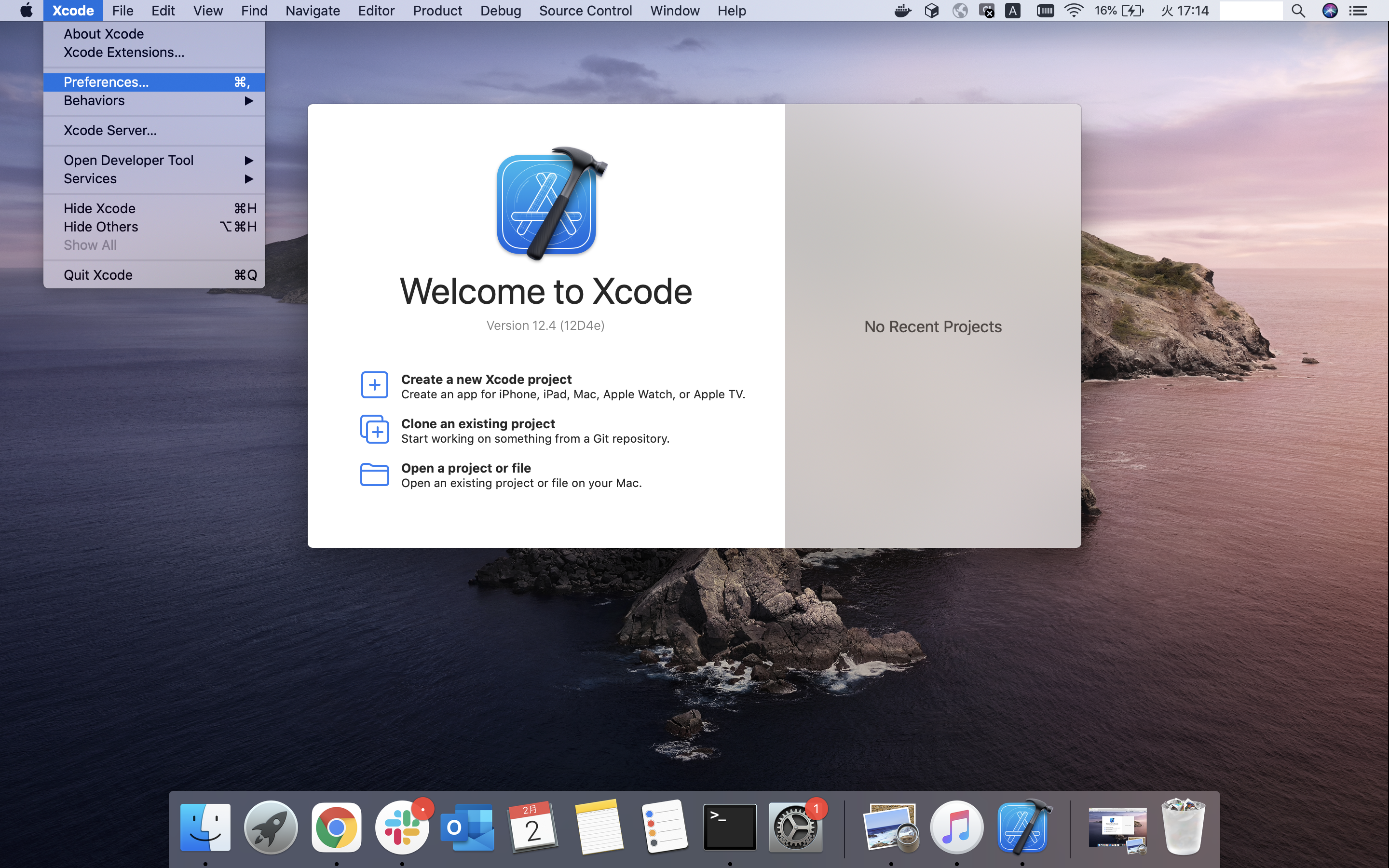Open the Debug menu
The height and width of the screenshot is (868, 1389).
(x=501, y=10)
